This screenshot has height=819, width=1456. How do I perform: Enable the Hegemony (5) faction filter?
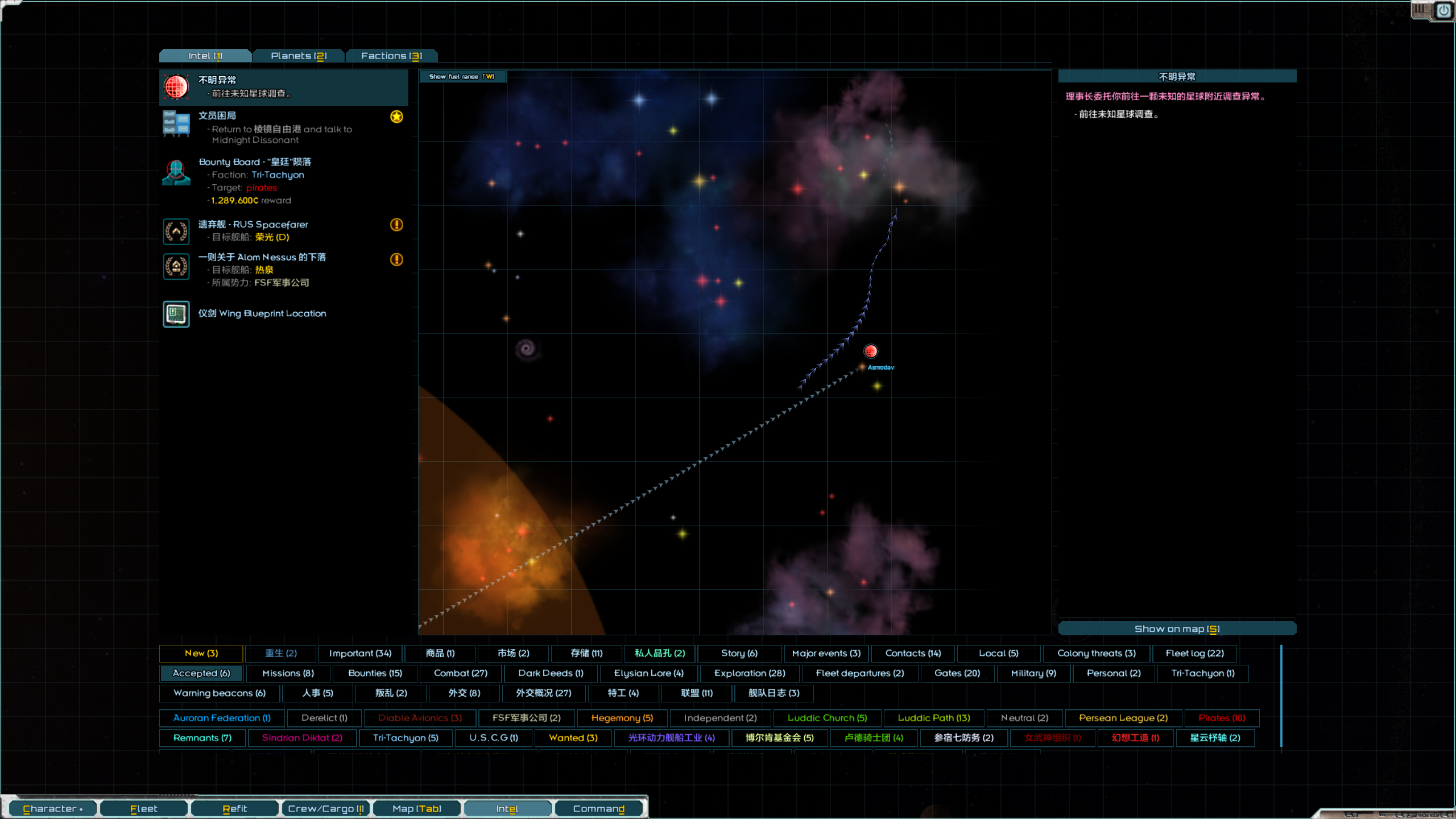(622, 718)
